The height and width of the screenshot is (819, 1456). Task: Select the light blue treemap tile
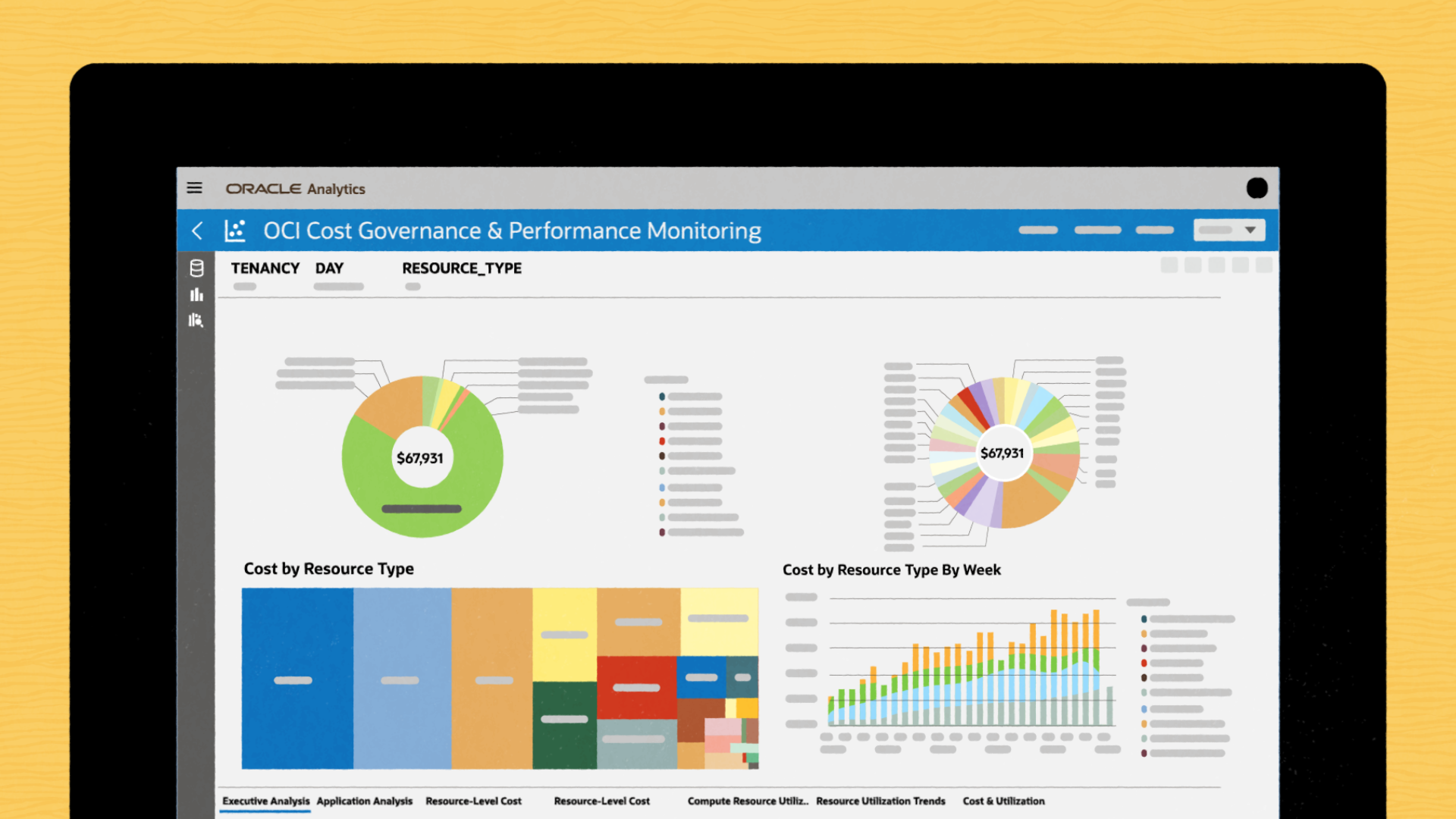[x=402, y=679]
